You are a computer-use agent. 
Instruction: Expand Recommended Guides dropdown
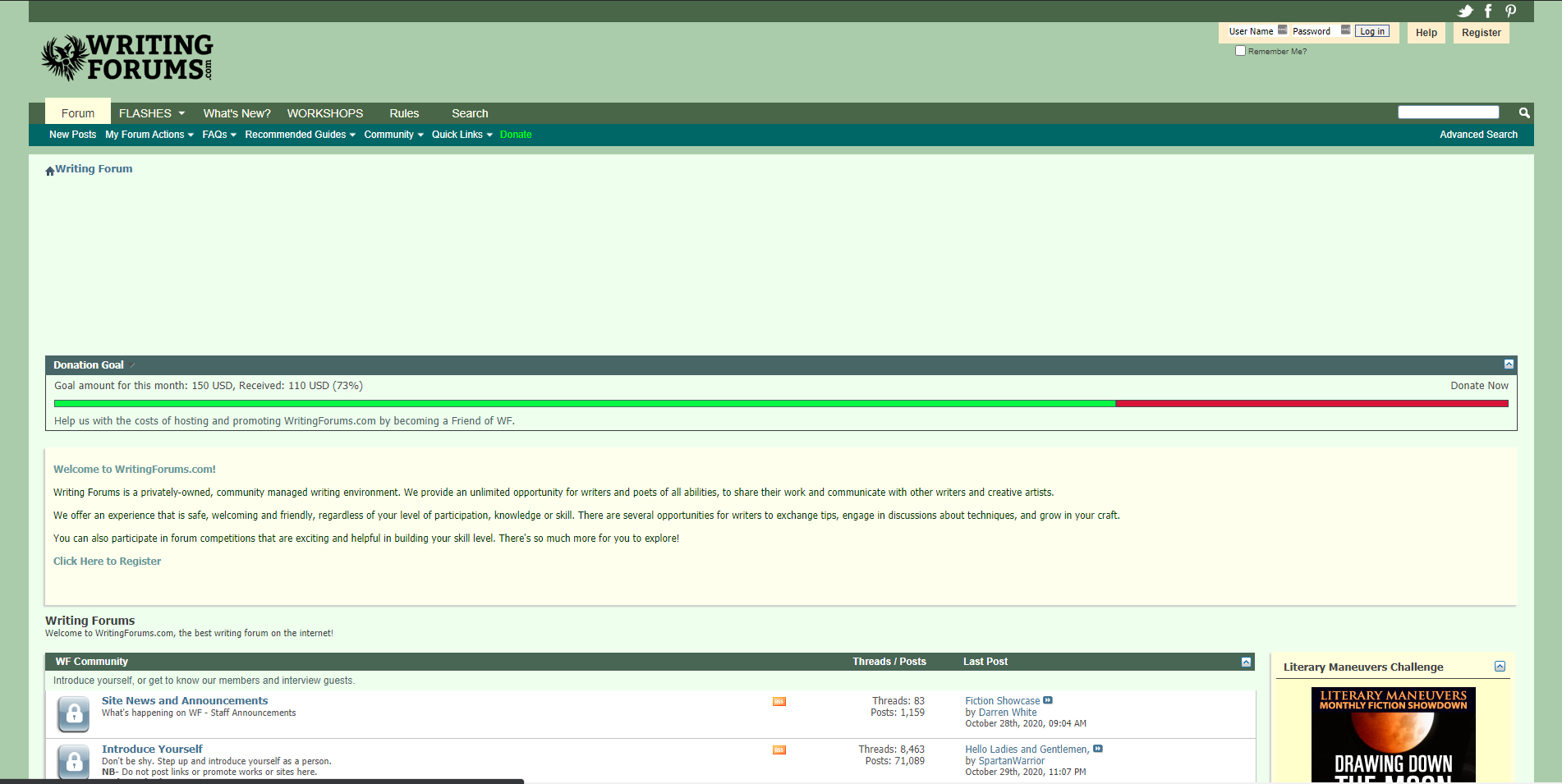click(301, 135)
